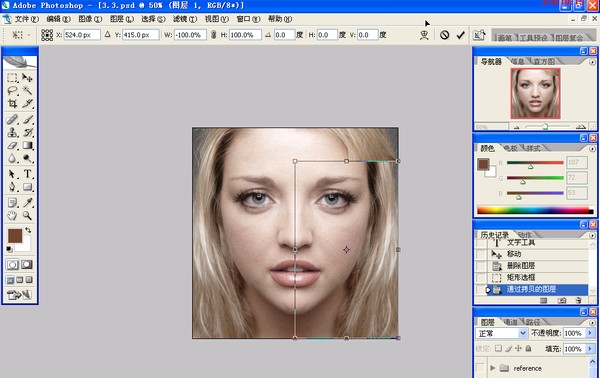Open the tool preset picker in options bar
The width and height of the screenshot is (600, 378).
click(x=20, y=35)
